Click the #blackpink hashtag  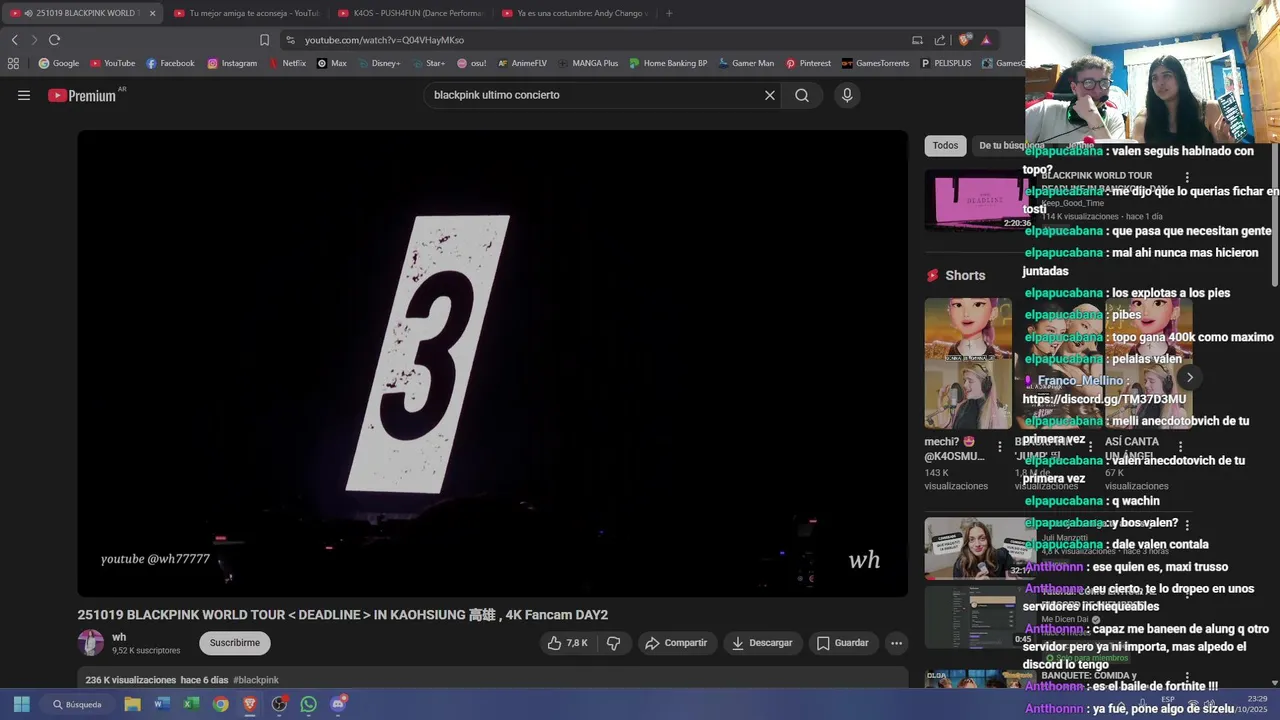point(256,680)
